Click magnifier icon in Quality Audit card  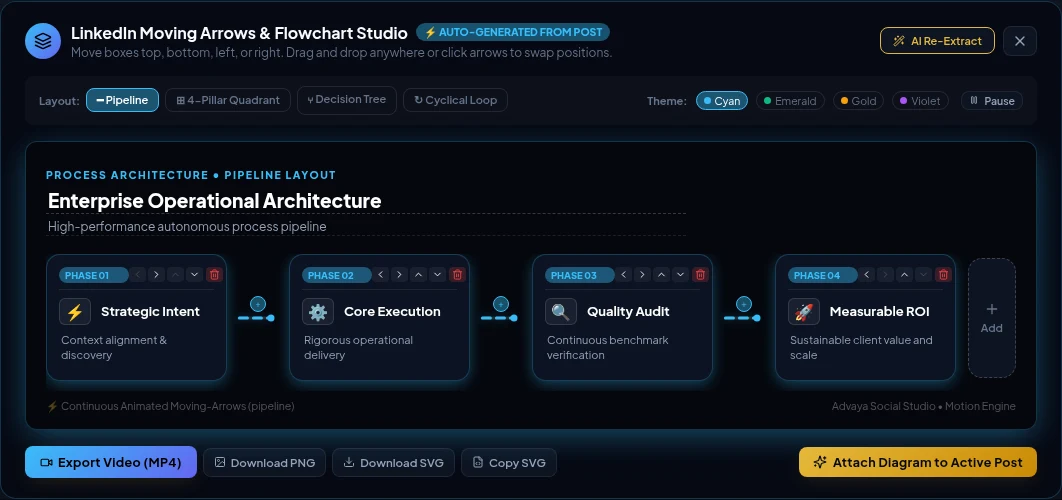561,312
